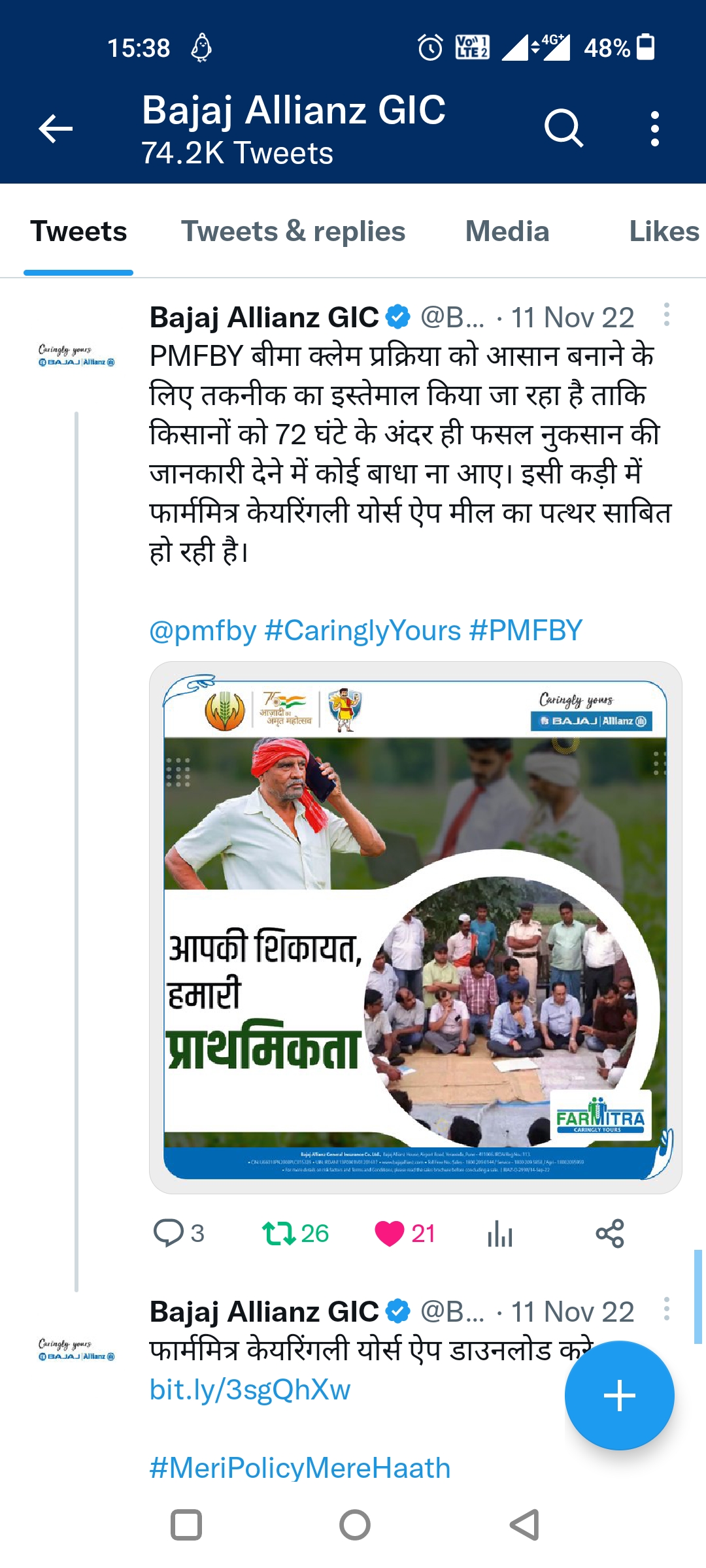Open the #CaringlyYours hashtag
This screenshot has width=706, height=1568.
363,630
